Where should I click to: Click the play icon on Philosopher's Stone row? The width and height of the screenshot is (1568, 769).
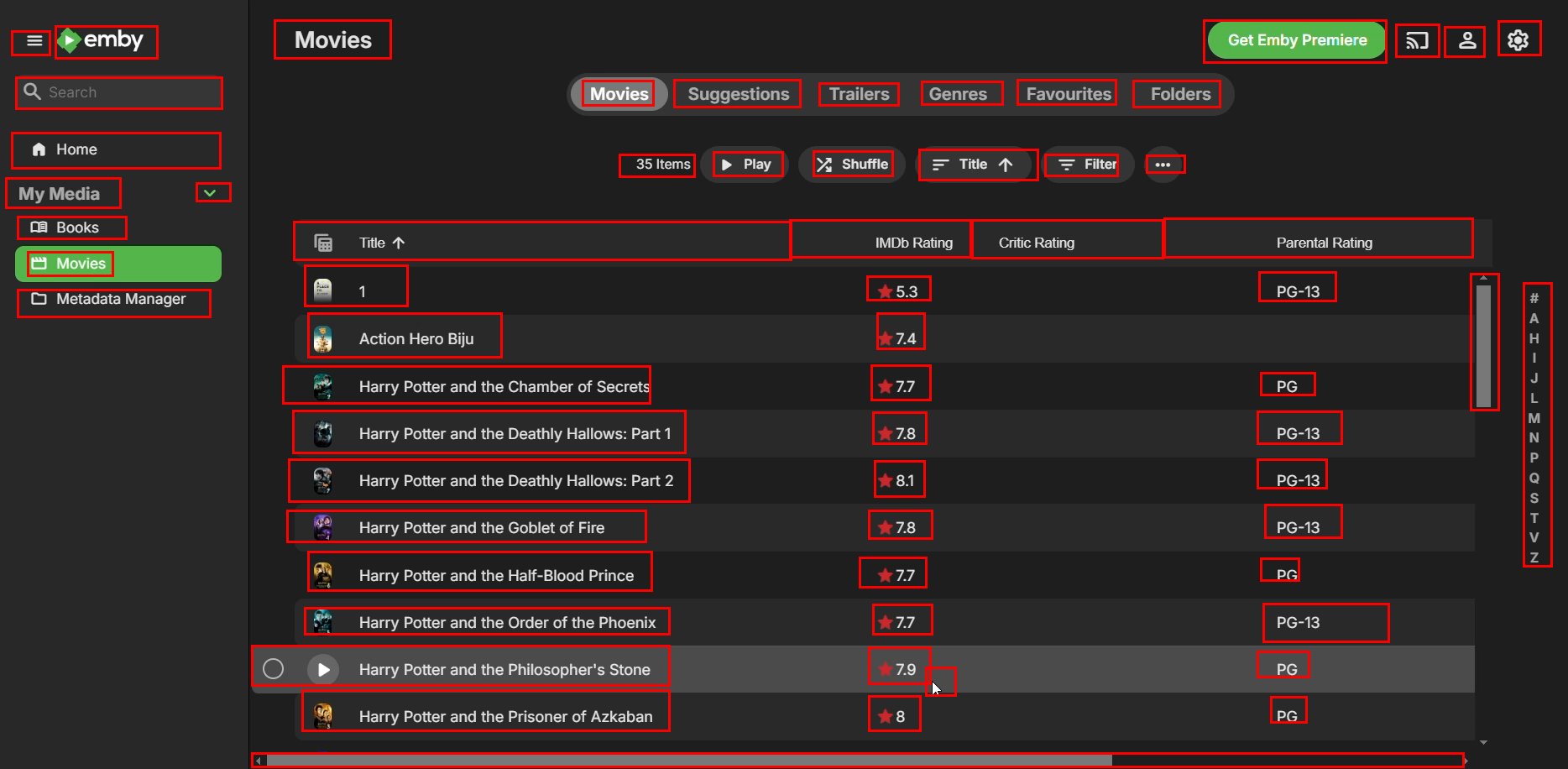pyautogui.click(x=323, y=669)
